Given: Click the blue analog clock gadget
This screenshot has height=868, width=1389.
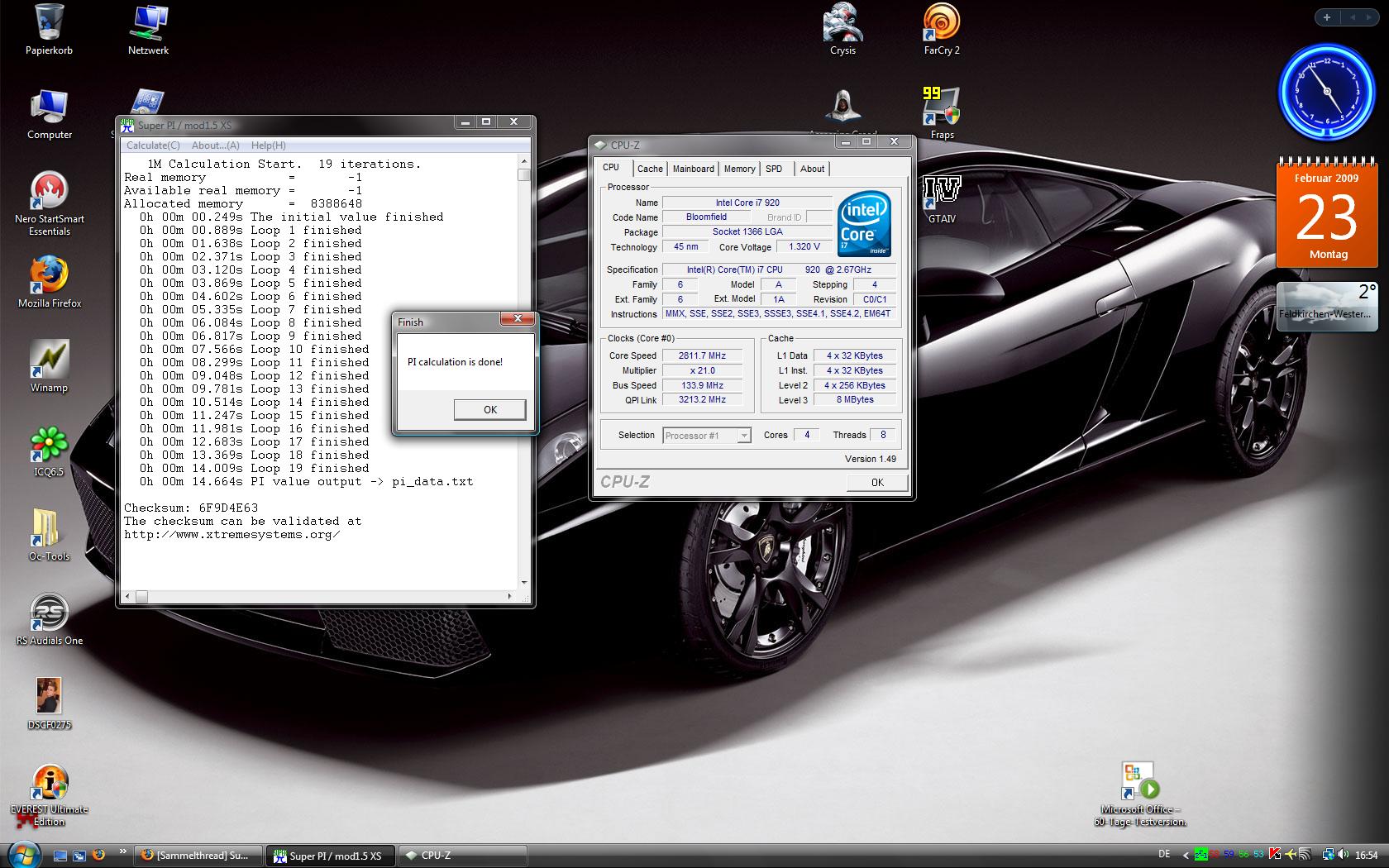Looking at the screenshot, I should click(1328, 93).
